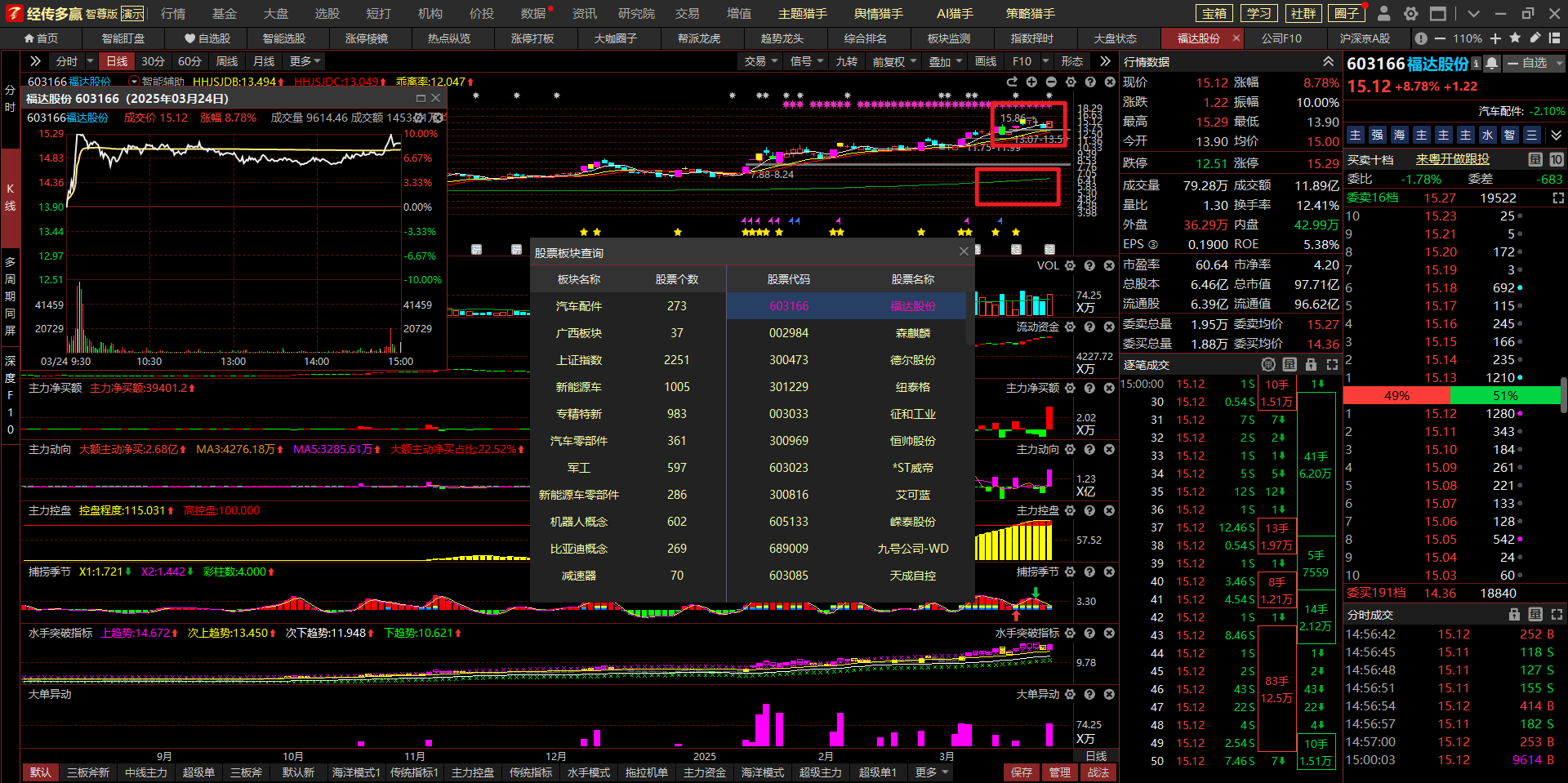The width and height of the screenshot is (1568, 783).
Task: Toggle the 智能辅助 option above chart
Action: coord(157,82)
